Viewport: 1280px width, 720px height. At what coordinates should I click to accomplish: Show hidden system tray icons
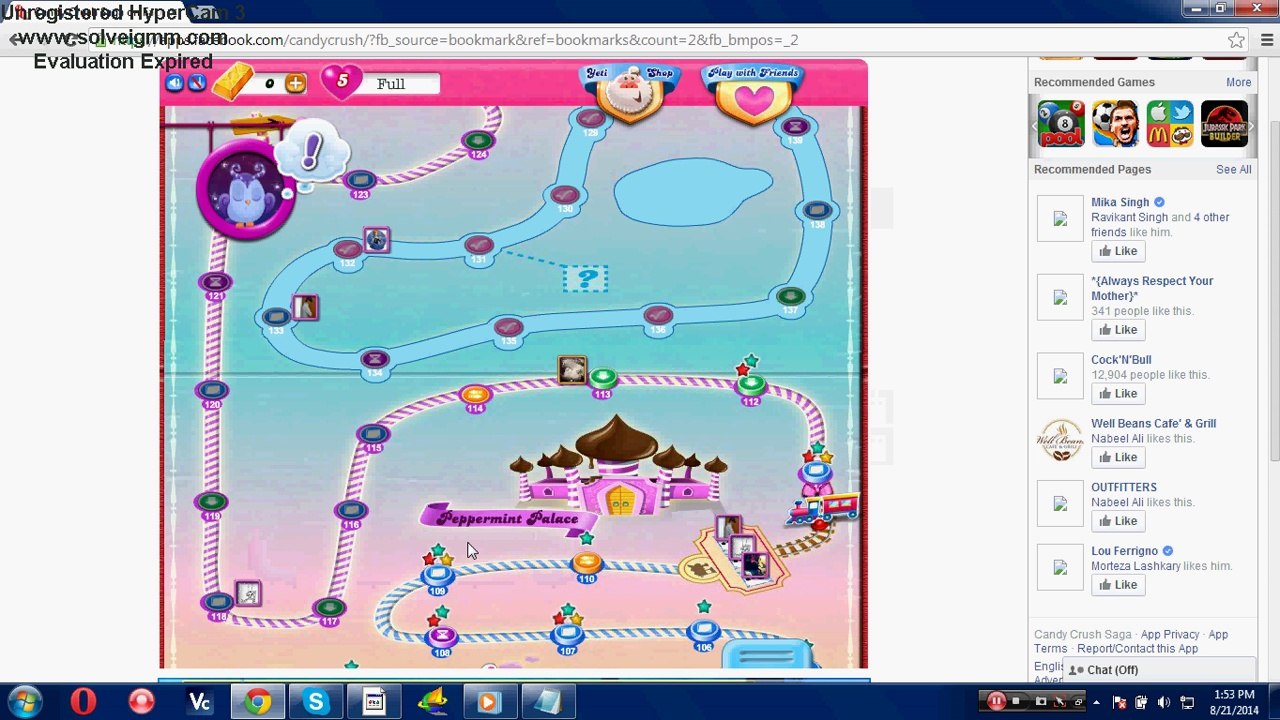[x=1095, y=702]
